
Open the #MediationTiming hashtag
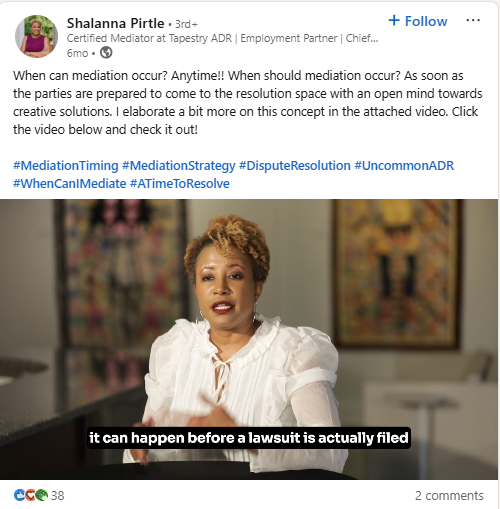[x=66, y=166]
